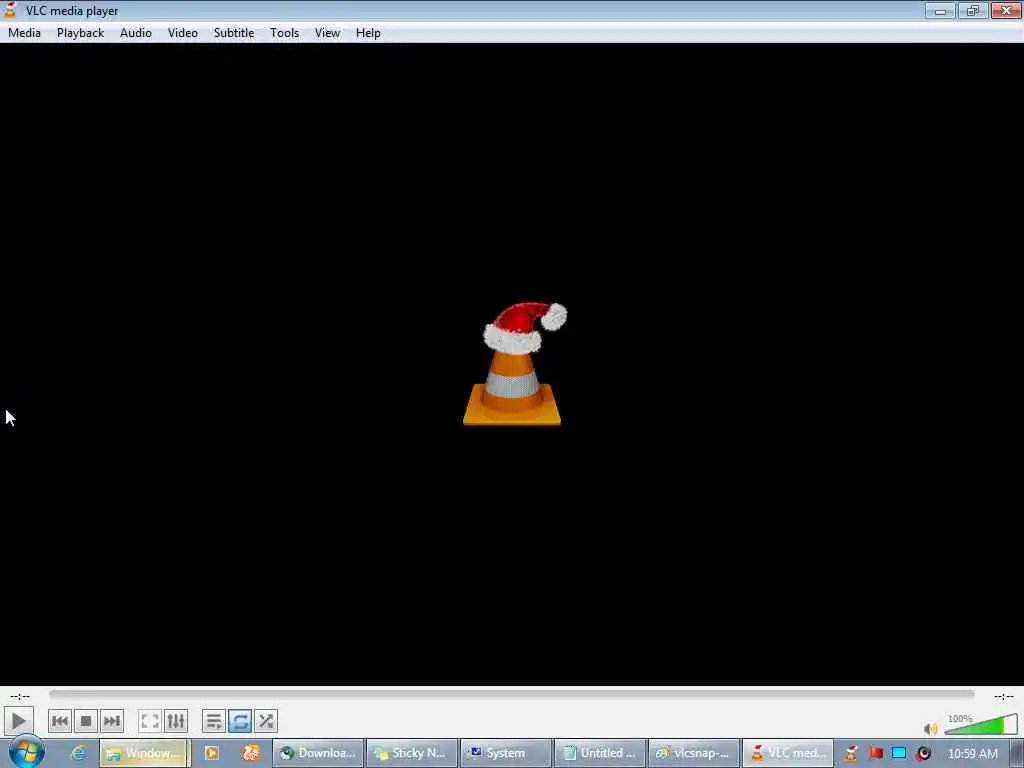Click the elapsed time label at left

point(20,696)
